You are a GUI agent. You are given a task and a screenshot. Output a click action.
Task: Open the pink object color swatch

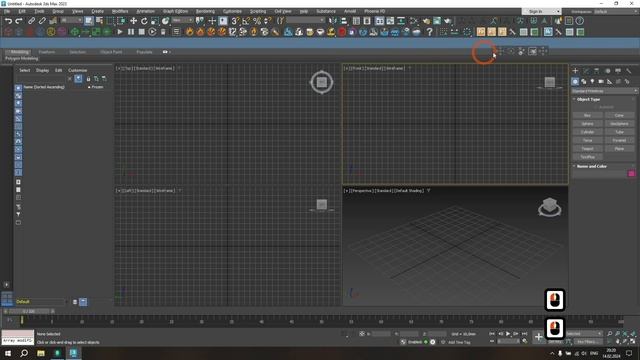click(x=631, y=173)
